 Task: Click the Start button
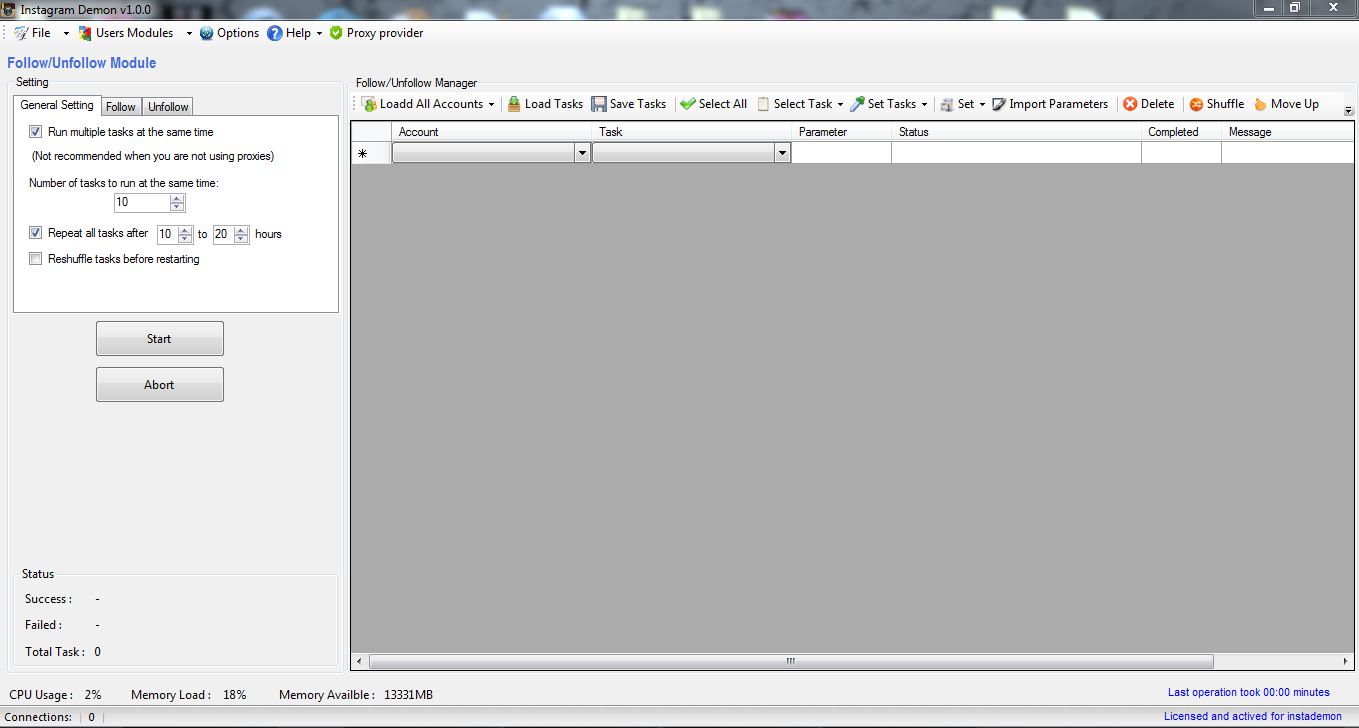tap(159, 339)
